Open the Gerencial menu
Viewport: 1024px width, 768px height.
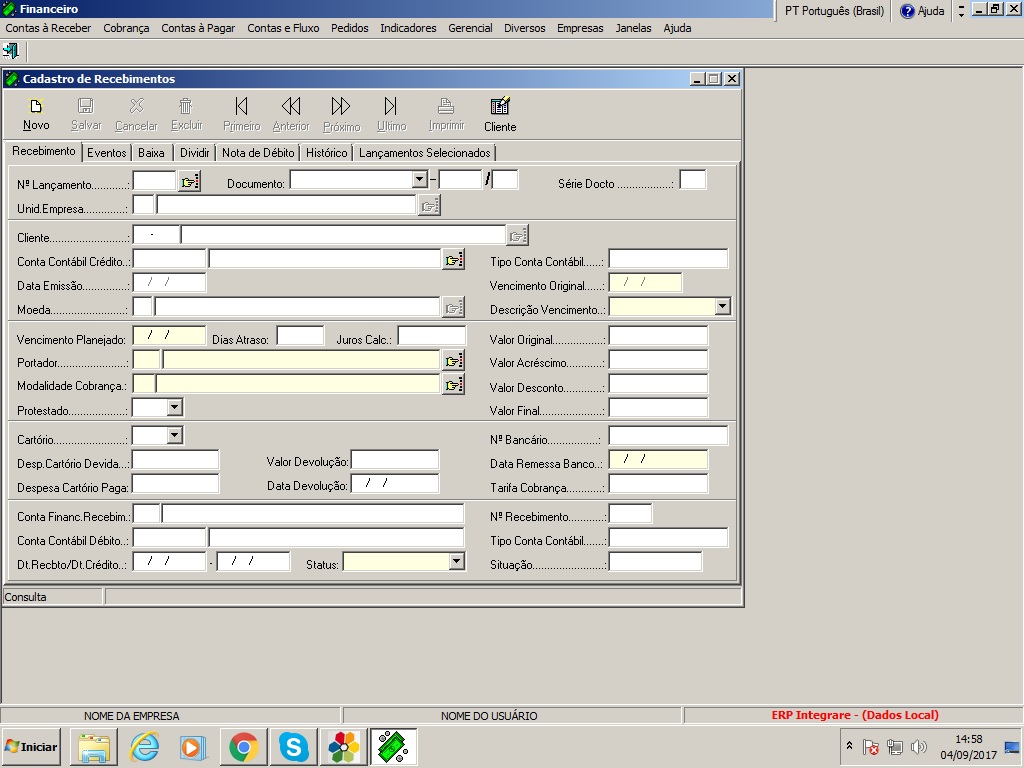click(x=470, y=28)
